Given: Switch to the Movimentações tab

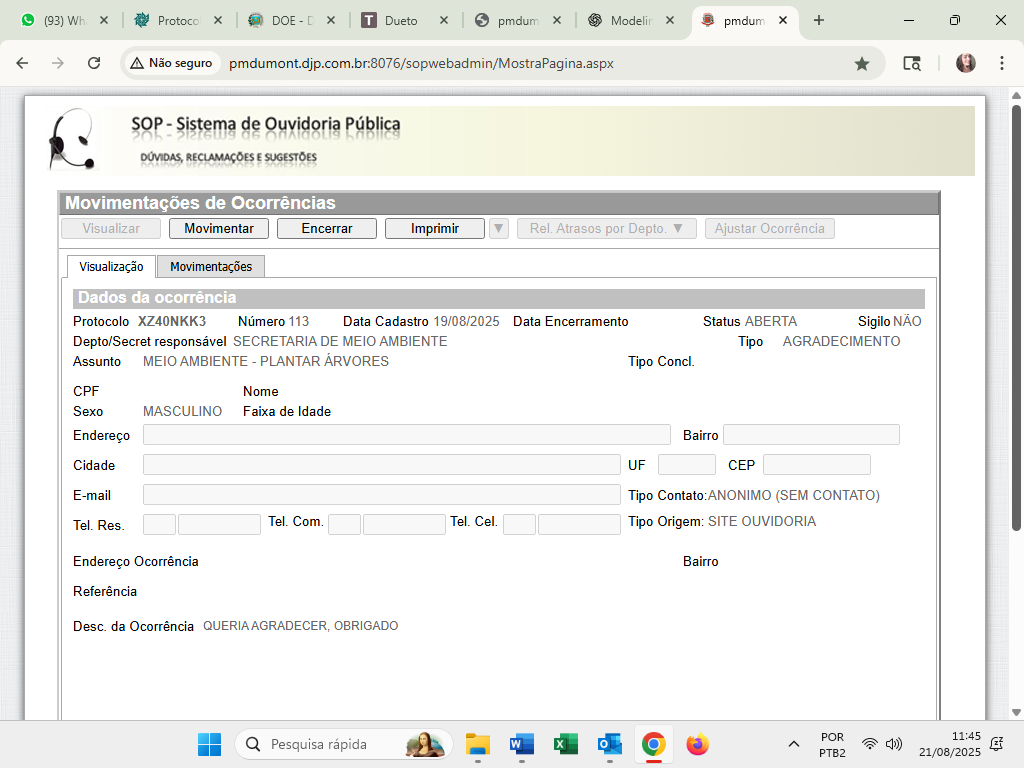Looking at the screenshot, I should tap(211, 267).
